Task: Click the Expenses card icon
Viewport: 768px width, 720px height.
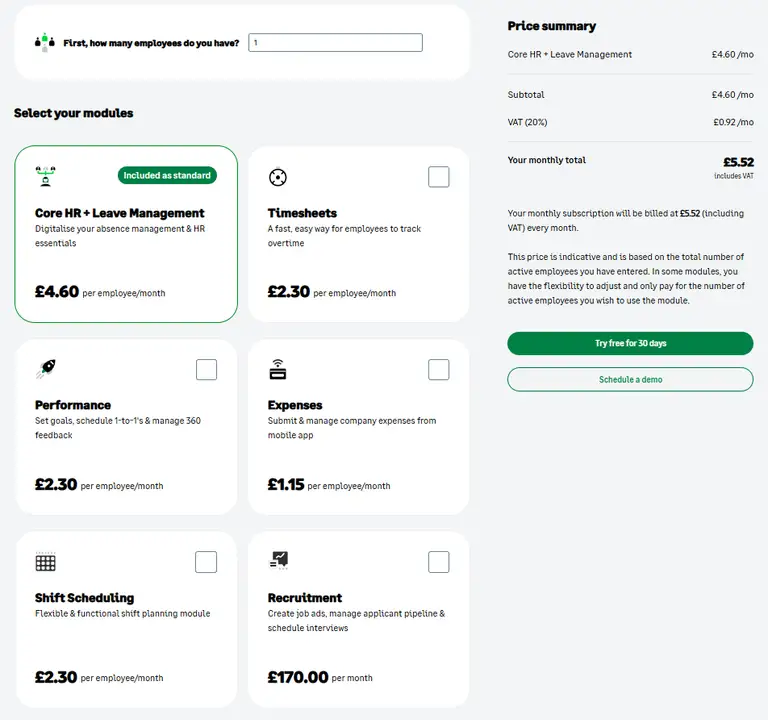Action: [x=278, y=370]
